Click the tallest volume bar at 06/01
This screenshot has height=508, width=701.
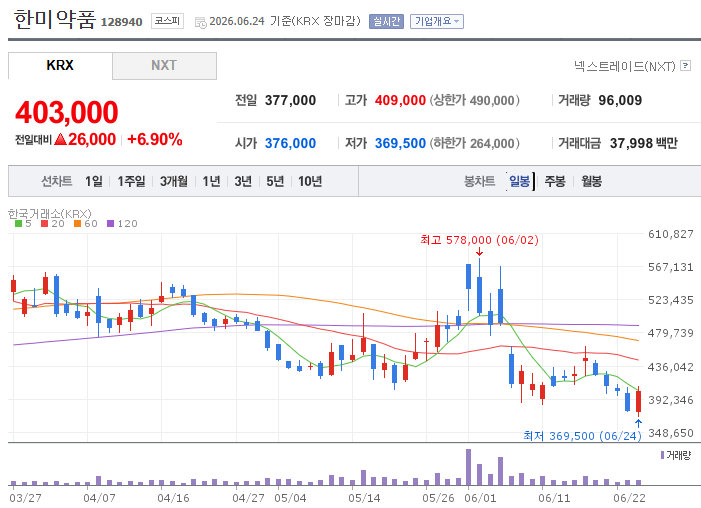pyautogui.click(x=469, y=467)
